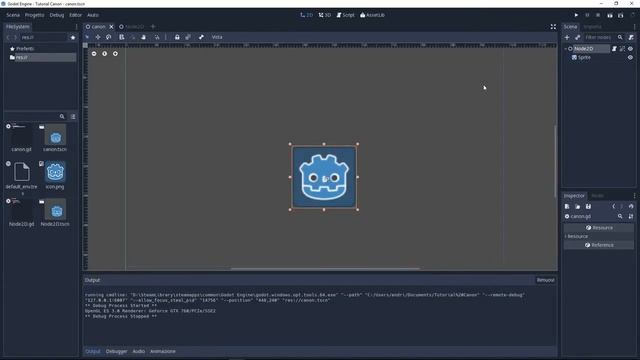Play the project
This screenshot has height=360, width=640.
(x=576, y=15)
